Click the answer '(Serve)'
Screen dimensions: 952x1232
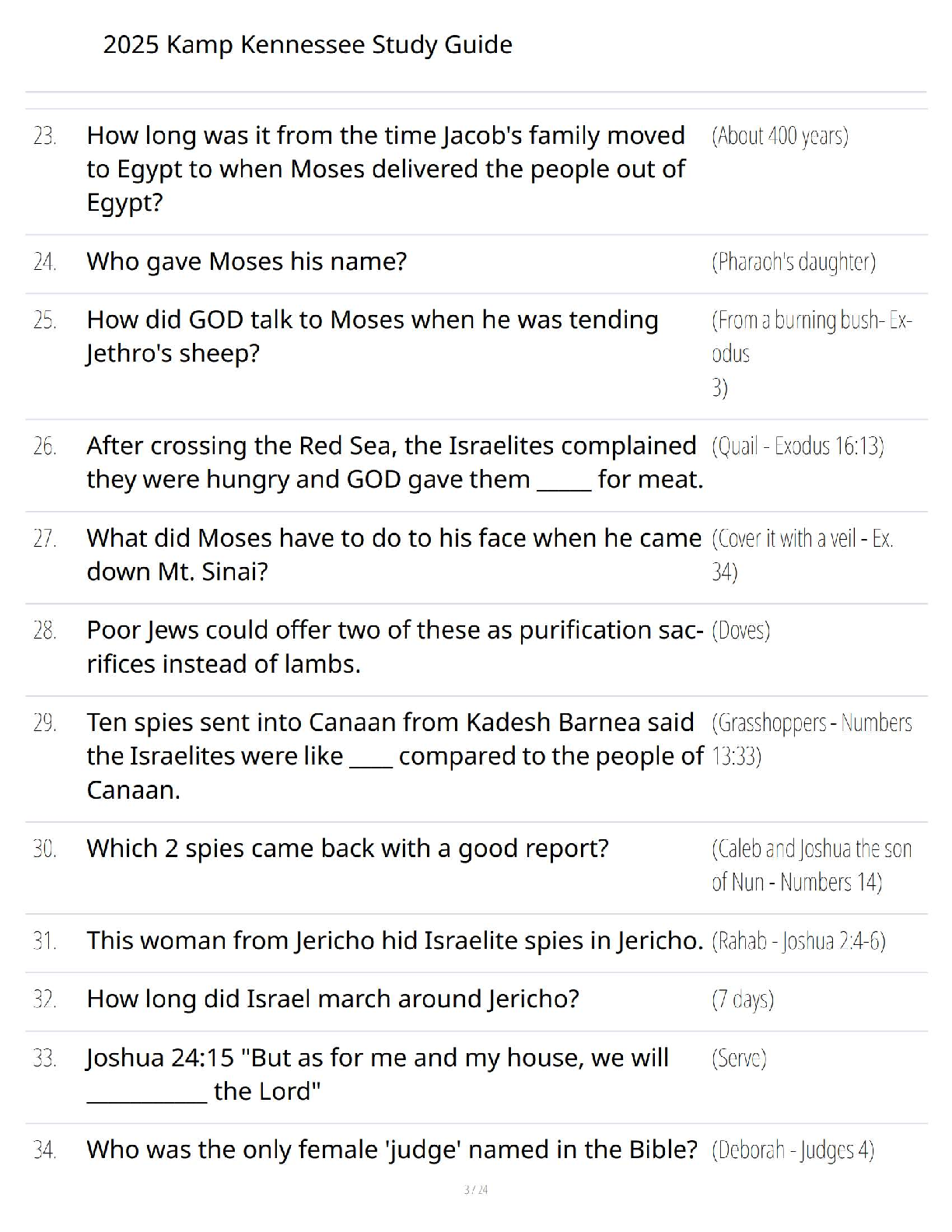[739, 1059]
